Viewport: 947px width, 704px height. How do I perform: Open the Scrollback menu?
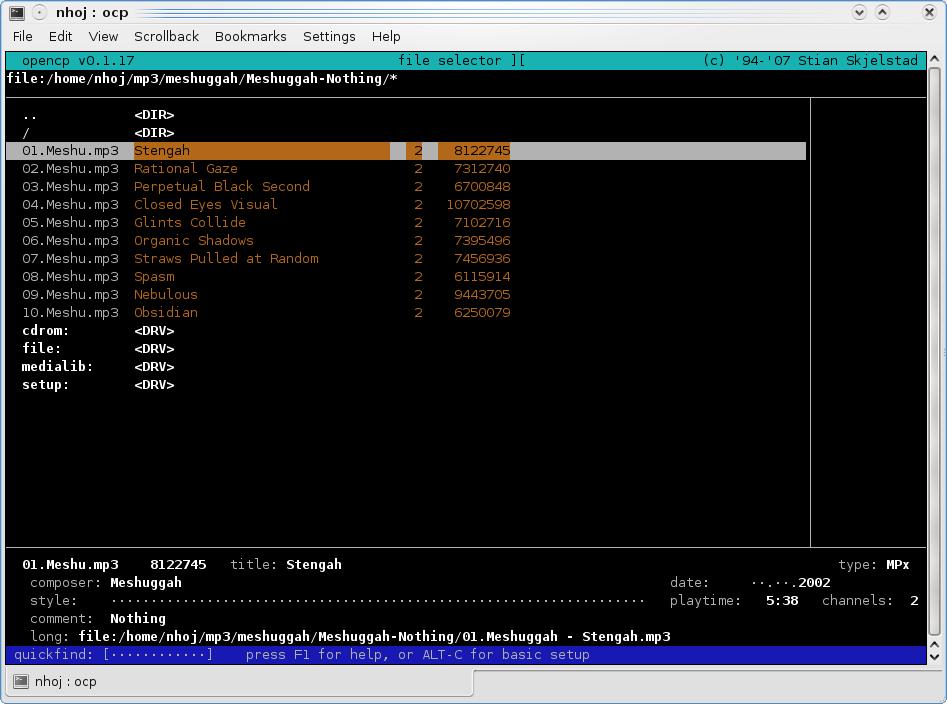[x=166, y=36]
